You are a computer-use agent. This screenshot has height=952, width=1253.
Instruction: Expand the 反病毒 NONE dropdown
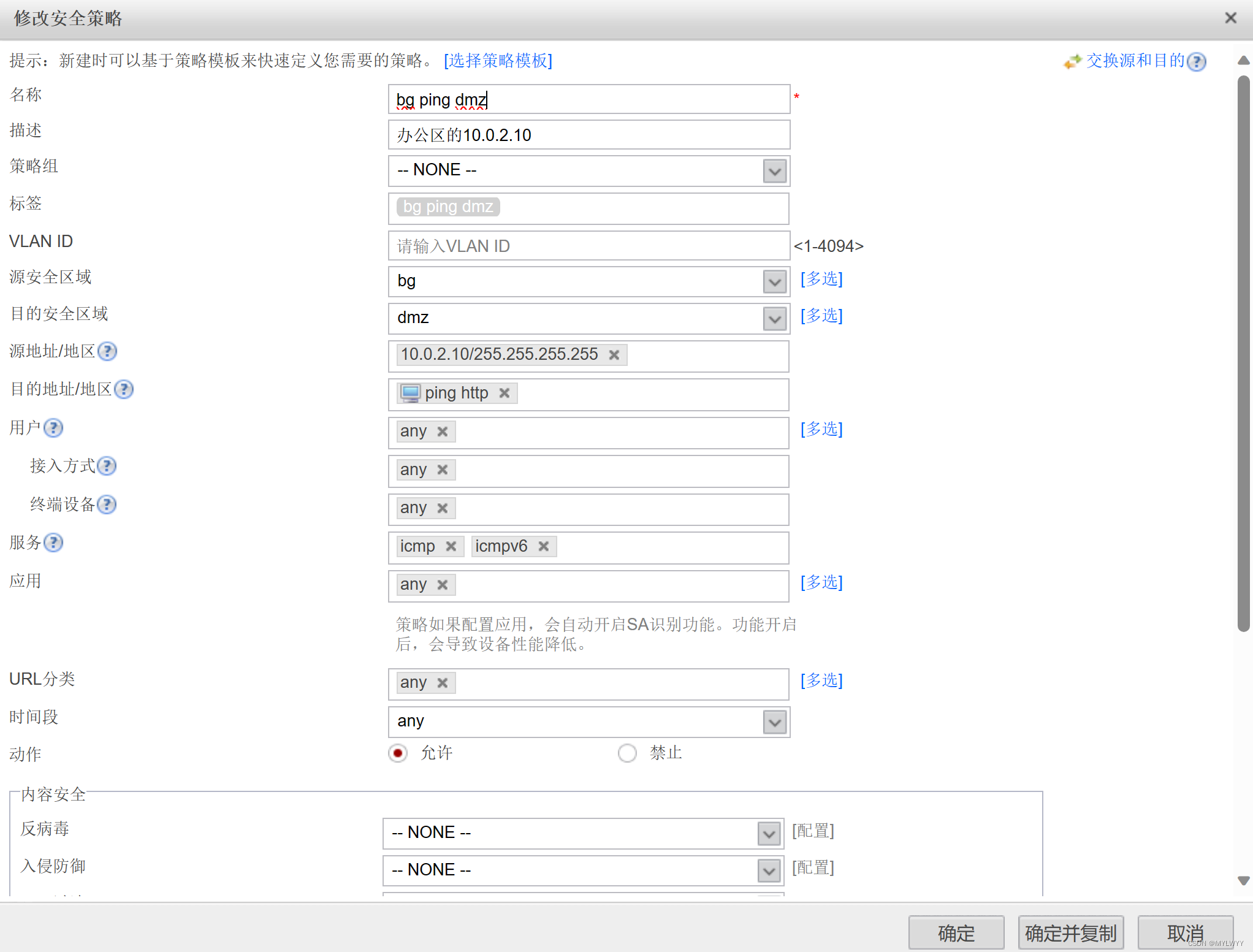769,833
